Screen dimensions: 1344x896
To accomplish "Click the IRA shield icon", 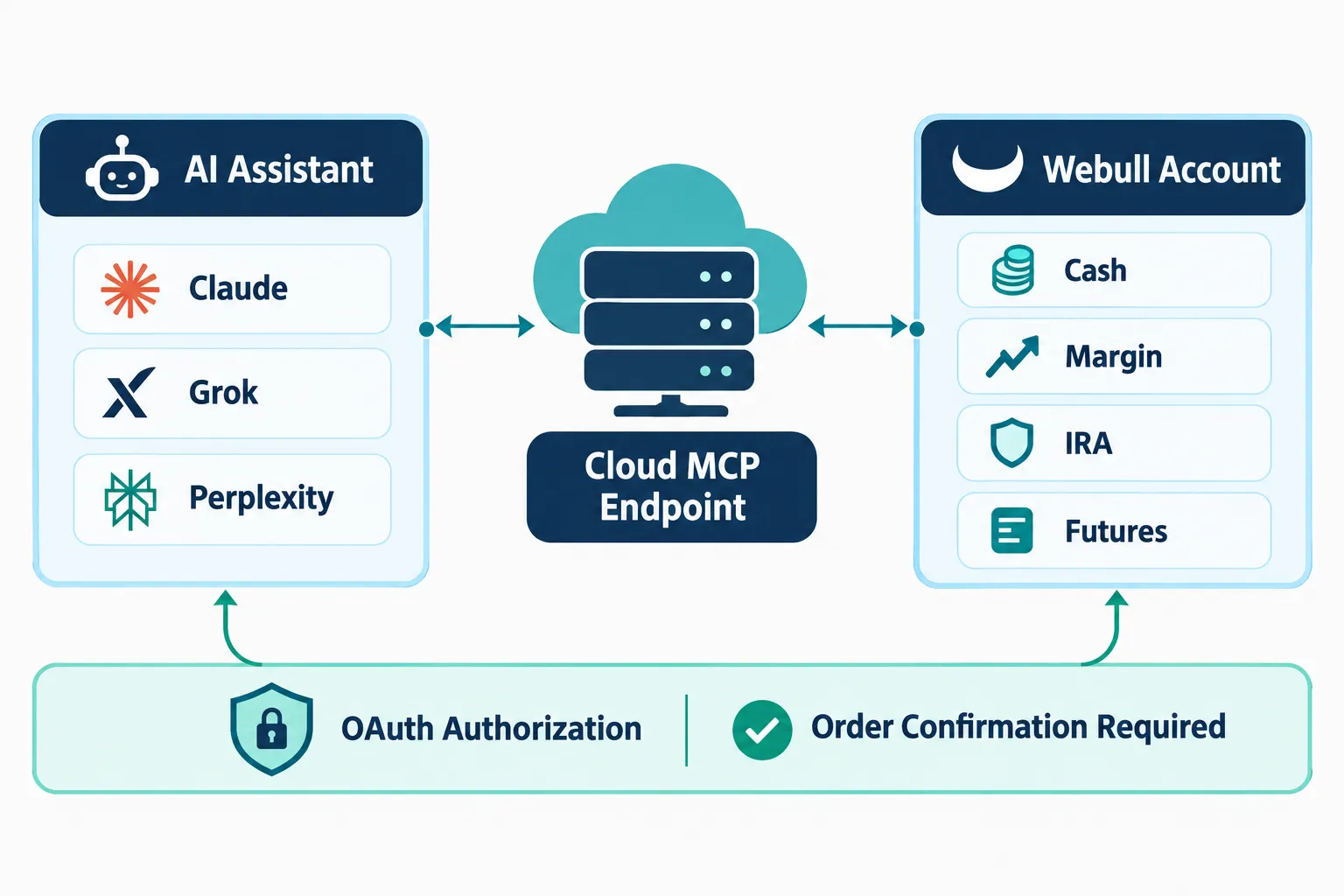I will (1012, 443).
